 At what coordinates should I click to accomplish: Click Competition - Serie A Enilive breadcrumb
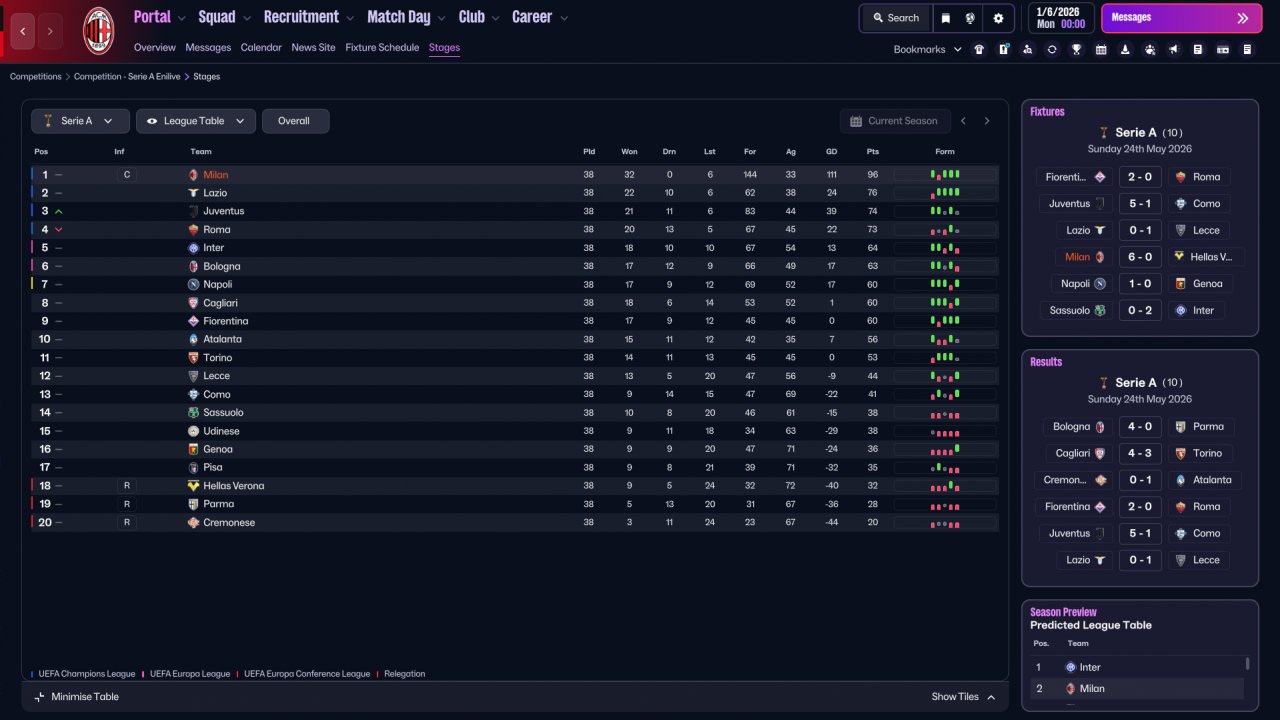[x=126, y=77]
